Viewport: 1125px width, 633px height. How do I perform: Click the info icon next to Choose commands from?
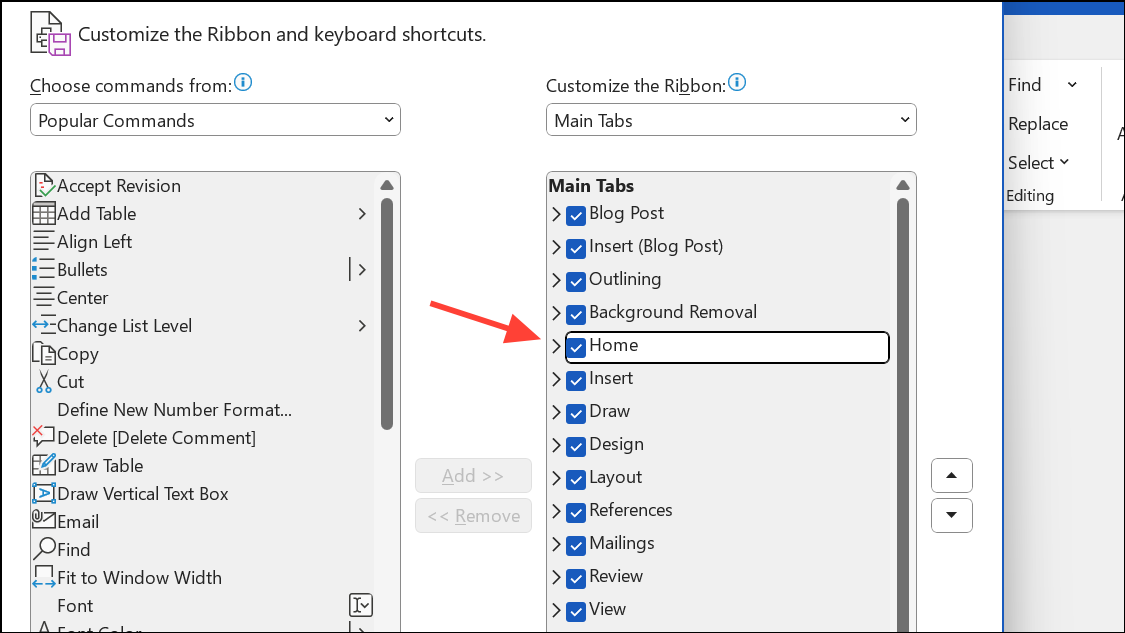[x=243, y=83]
